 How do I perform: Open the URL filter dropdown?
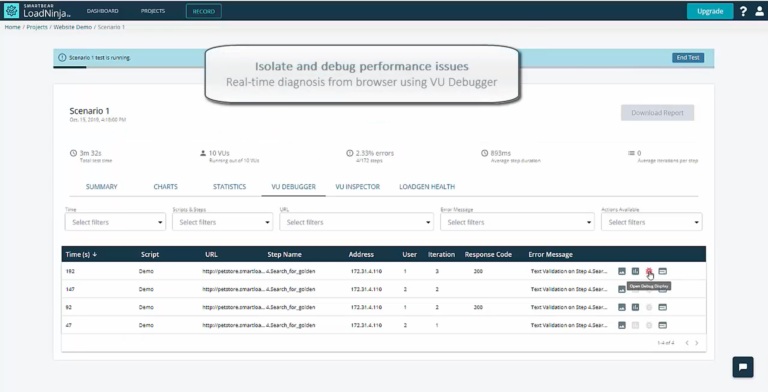tap(357, 222)
